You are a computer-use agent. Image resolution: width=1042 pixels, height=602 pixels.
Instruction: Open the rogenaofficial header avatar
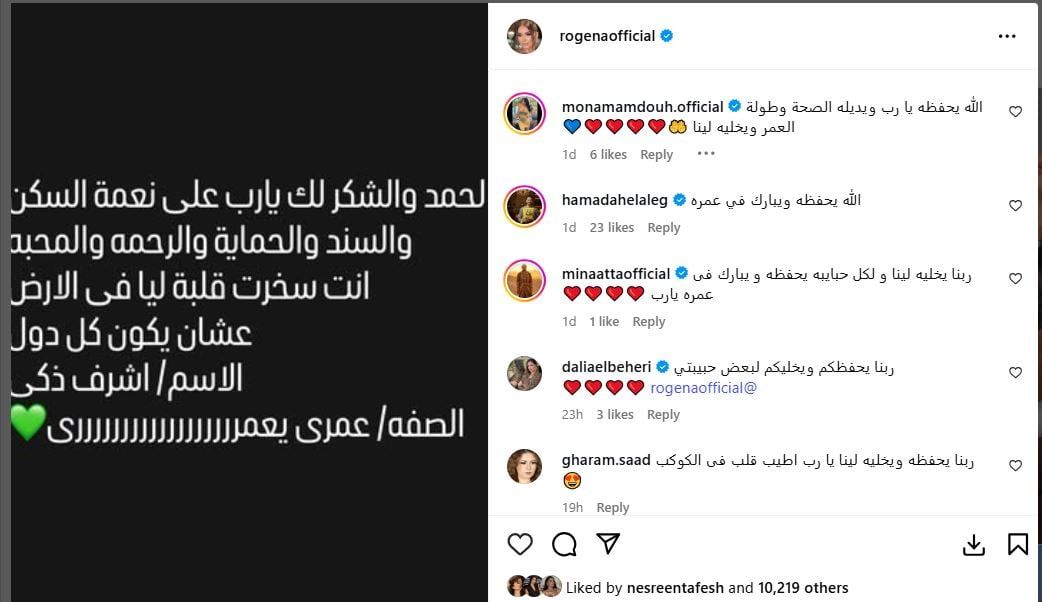(x=524, y=36)
